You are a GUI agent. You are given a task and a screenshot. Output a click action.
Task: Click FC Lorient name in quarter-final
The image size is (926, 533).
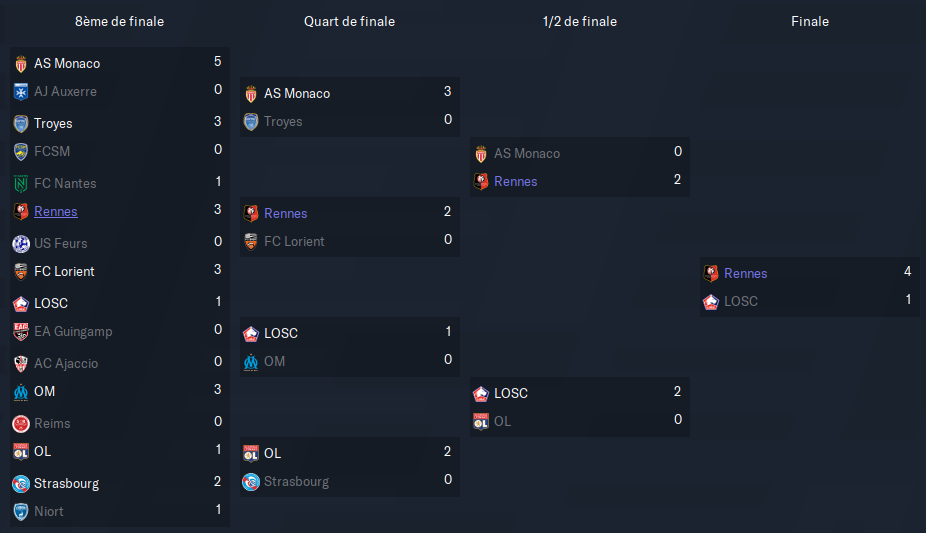click(x=294, y=241)
